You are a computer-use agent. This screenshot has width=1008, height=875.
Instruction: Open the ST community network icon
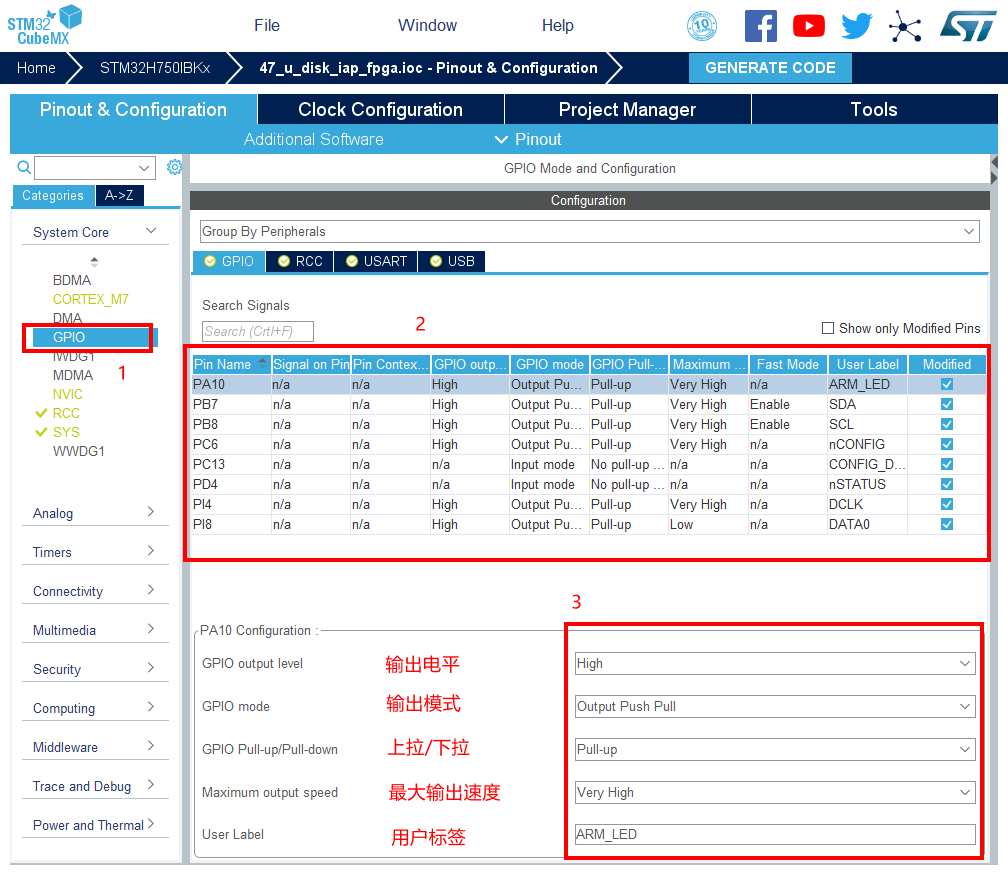pos(905,26)
